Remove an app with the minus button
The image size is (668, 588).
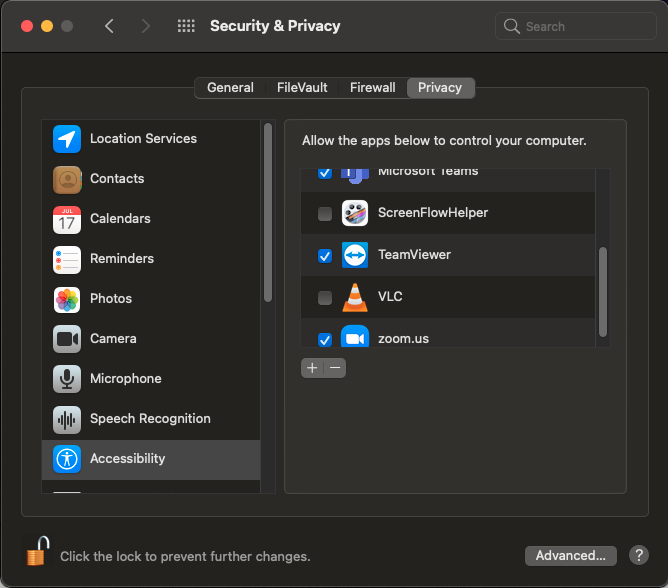335,368
